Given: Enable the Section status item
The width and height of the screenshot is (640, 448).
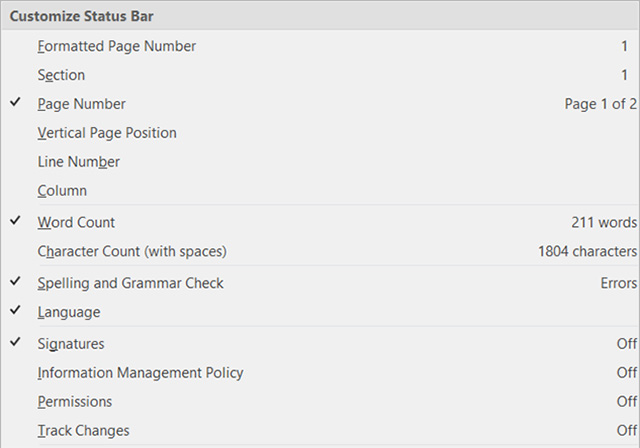Looking at the screenshot, I should (x=61, y=75).
